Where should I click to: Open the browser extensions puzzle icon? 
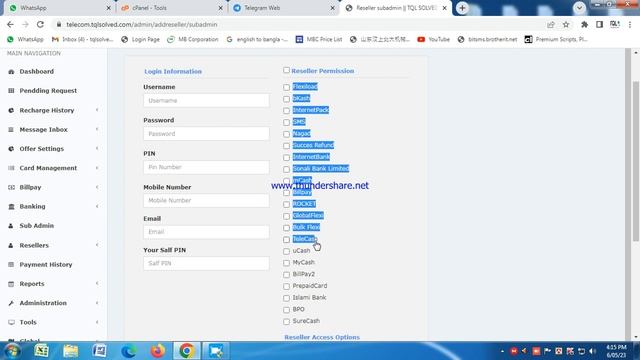click(584, 24)
